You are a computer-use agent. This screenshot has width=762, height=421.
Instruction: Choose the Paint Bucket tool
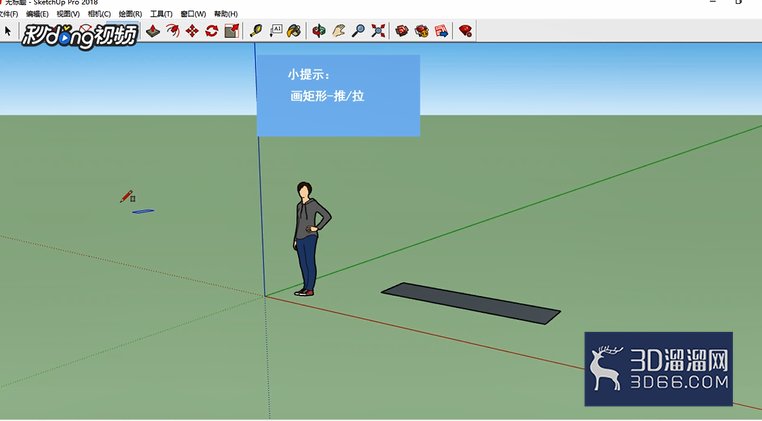[x=294, y=31]
